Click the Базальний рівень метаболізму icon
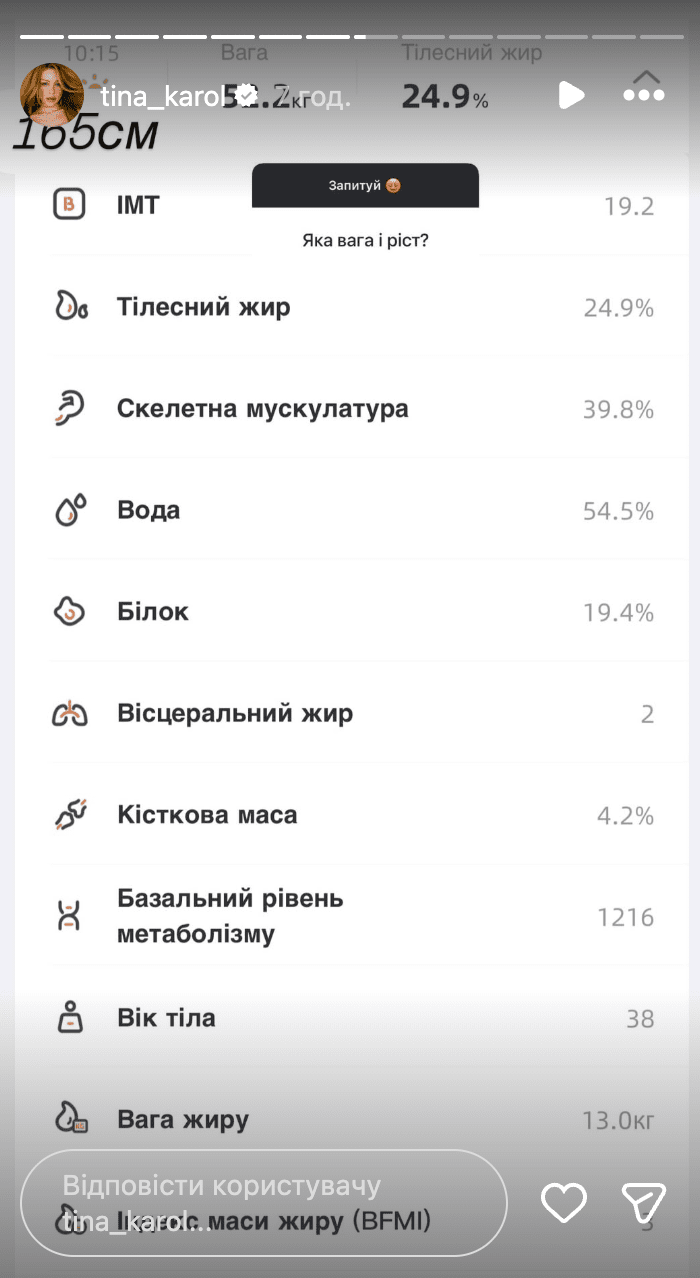This screenshot has height=1278, width=700. click(x=69, y=916)
